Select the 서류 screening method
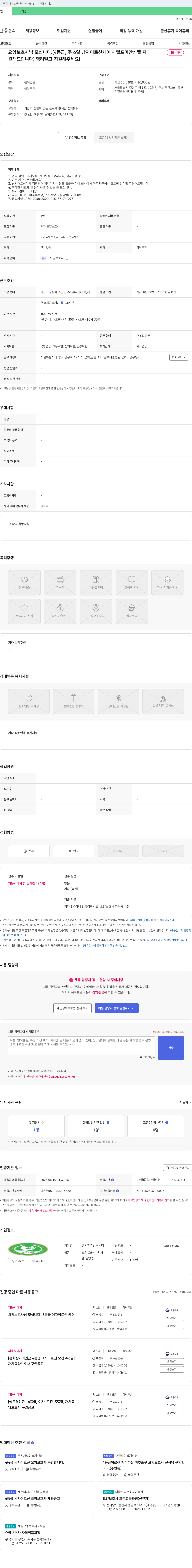192x1568 pixels. pos(29,851)
